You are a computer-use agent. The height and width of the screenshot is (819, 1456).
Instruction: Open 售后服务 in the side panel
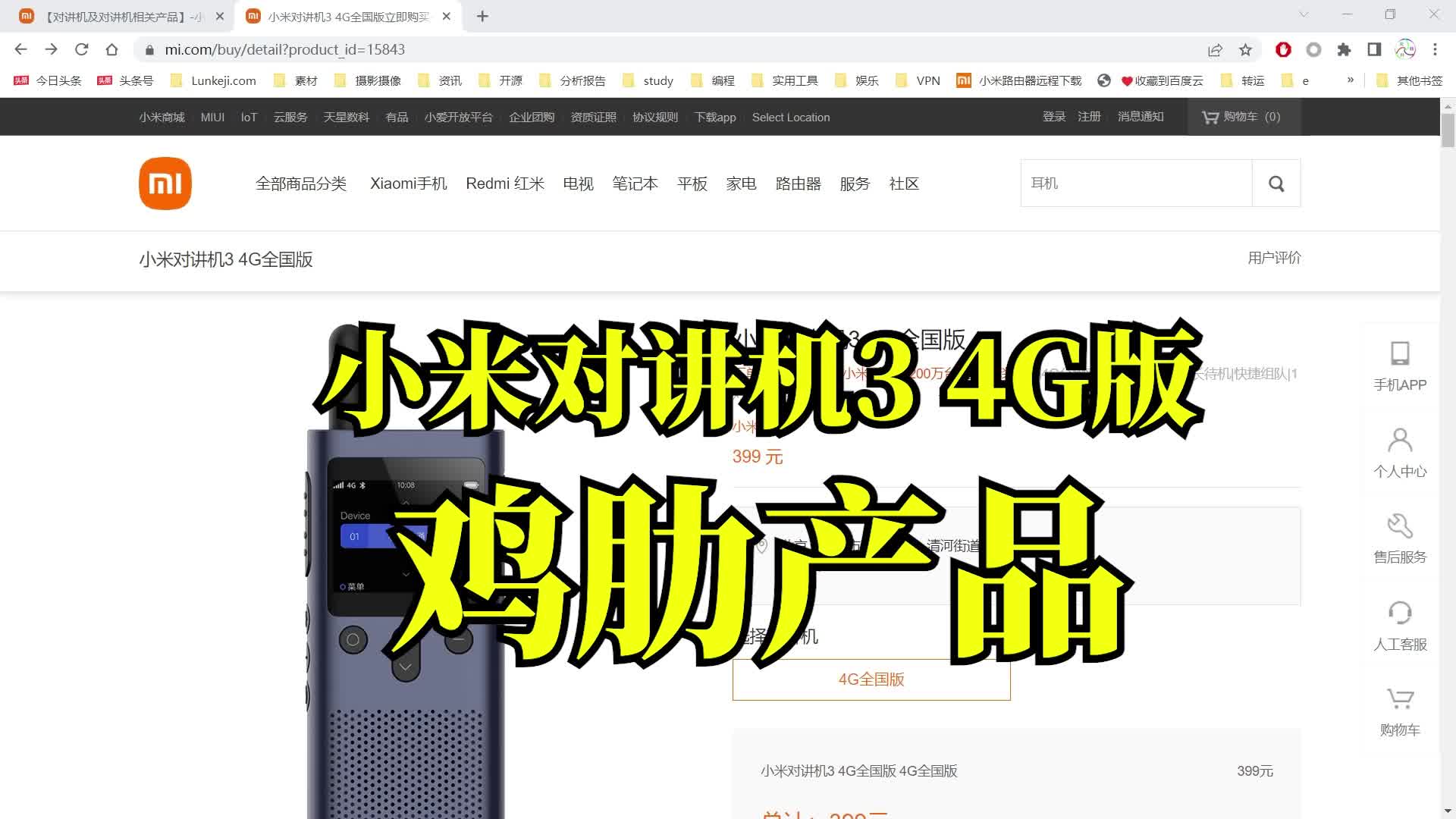click(x=1400, y=539)
